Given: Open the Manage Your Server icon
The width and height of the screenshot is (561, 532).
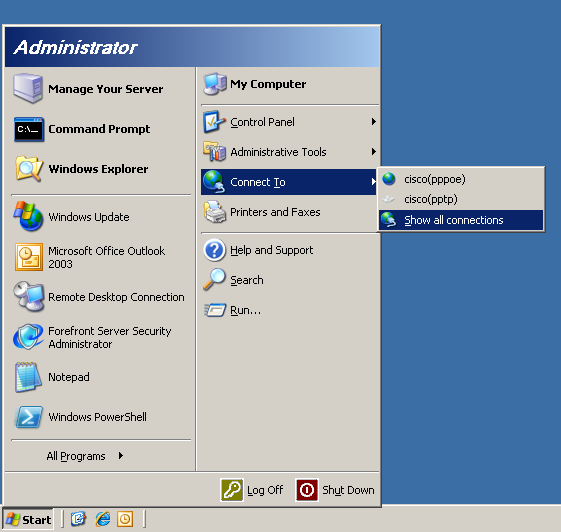Looking at the screenshot, I should (x=28, y=88).
